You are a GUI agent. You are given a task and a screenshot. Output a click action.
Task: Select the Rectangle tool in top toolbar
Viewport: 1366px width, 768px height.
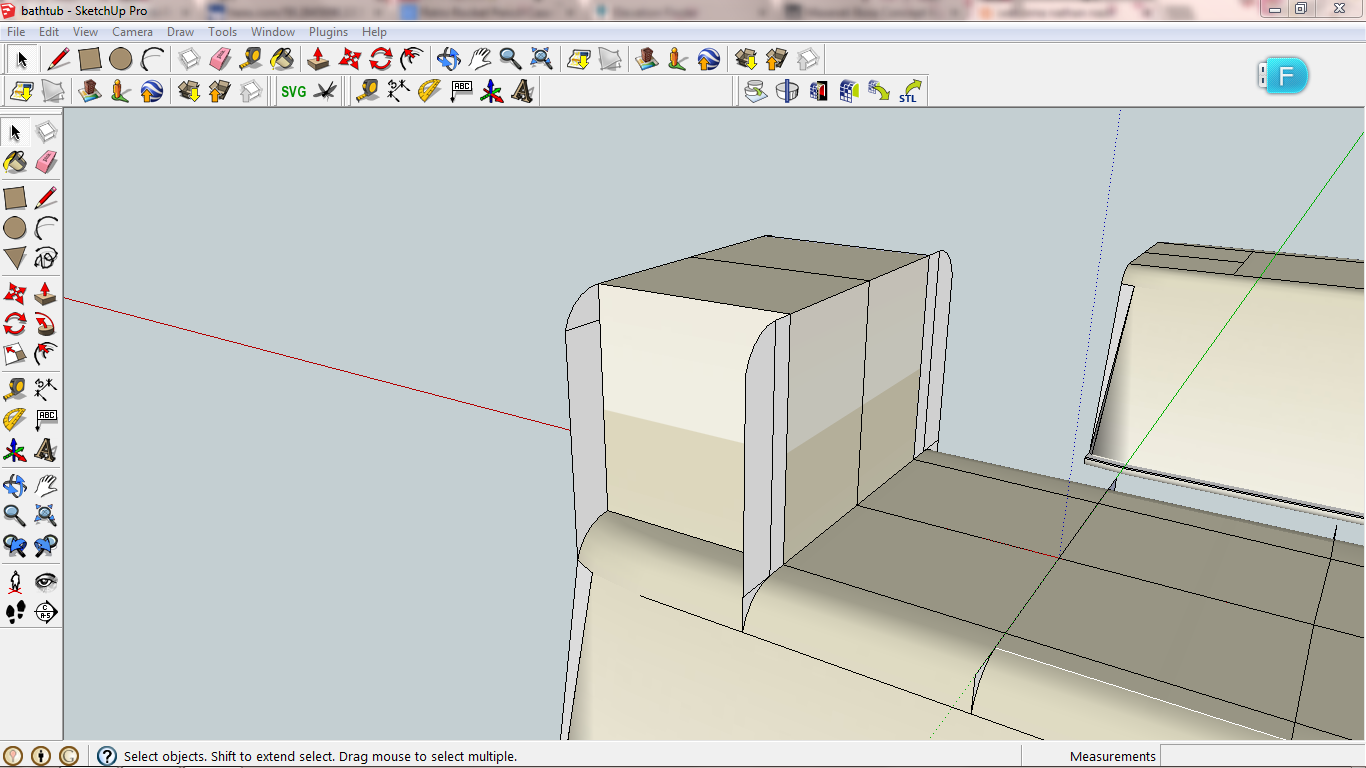90,59
